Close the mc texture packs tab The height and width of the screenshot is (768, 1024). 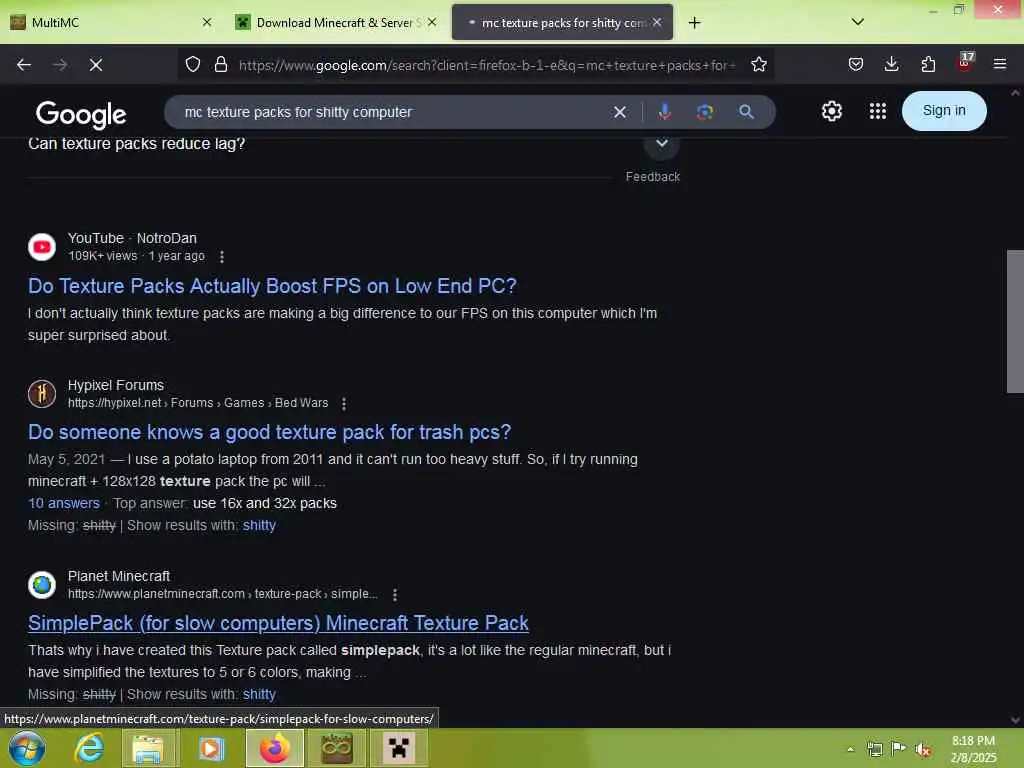657,22
